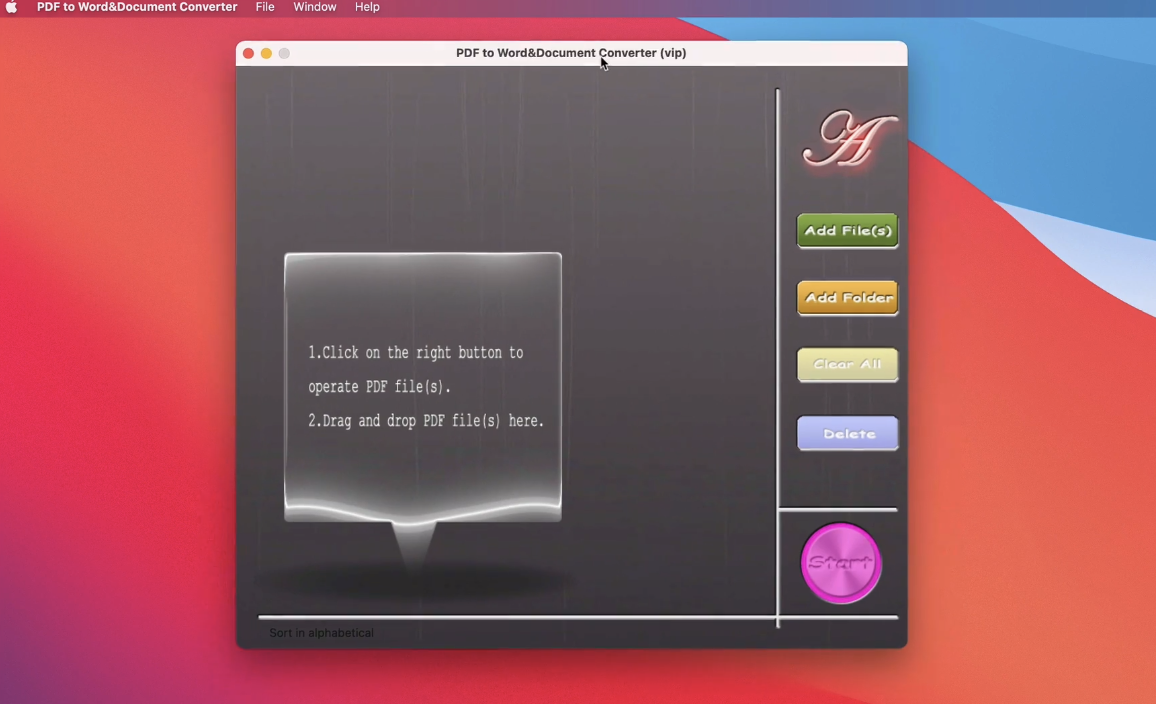Click the '2.Drag and drop PDF file(s) here.' text
The height and width of the screenshot is (704, 1156).
[x=426, y=421]
